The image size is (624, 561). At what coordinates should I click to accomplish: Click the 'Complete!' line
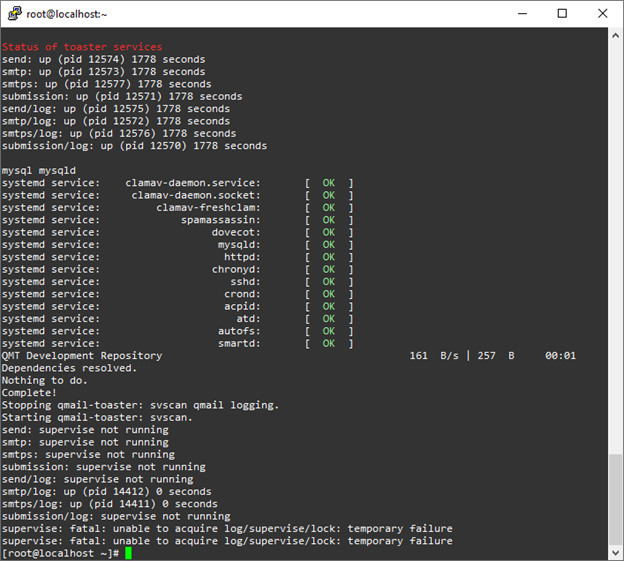click(x=29, y=393)
